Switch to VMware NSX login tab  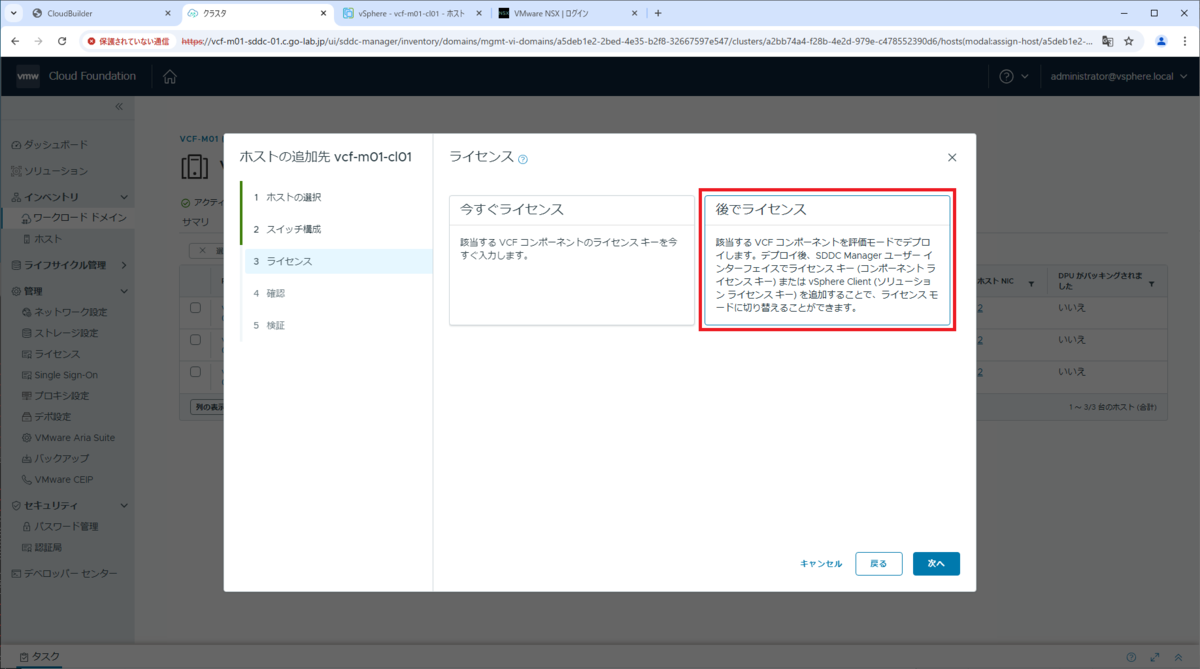(x=566, y=13)
